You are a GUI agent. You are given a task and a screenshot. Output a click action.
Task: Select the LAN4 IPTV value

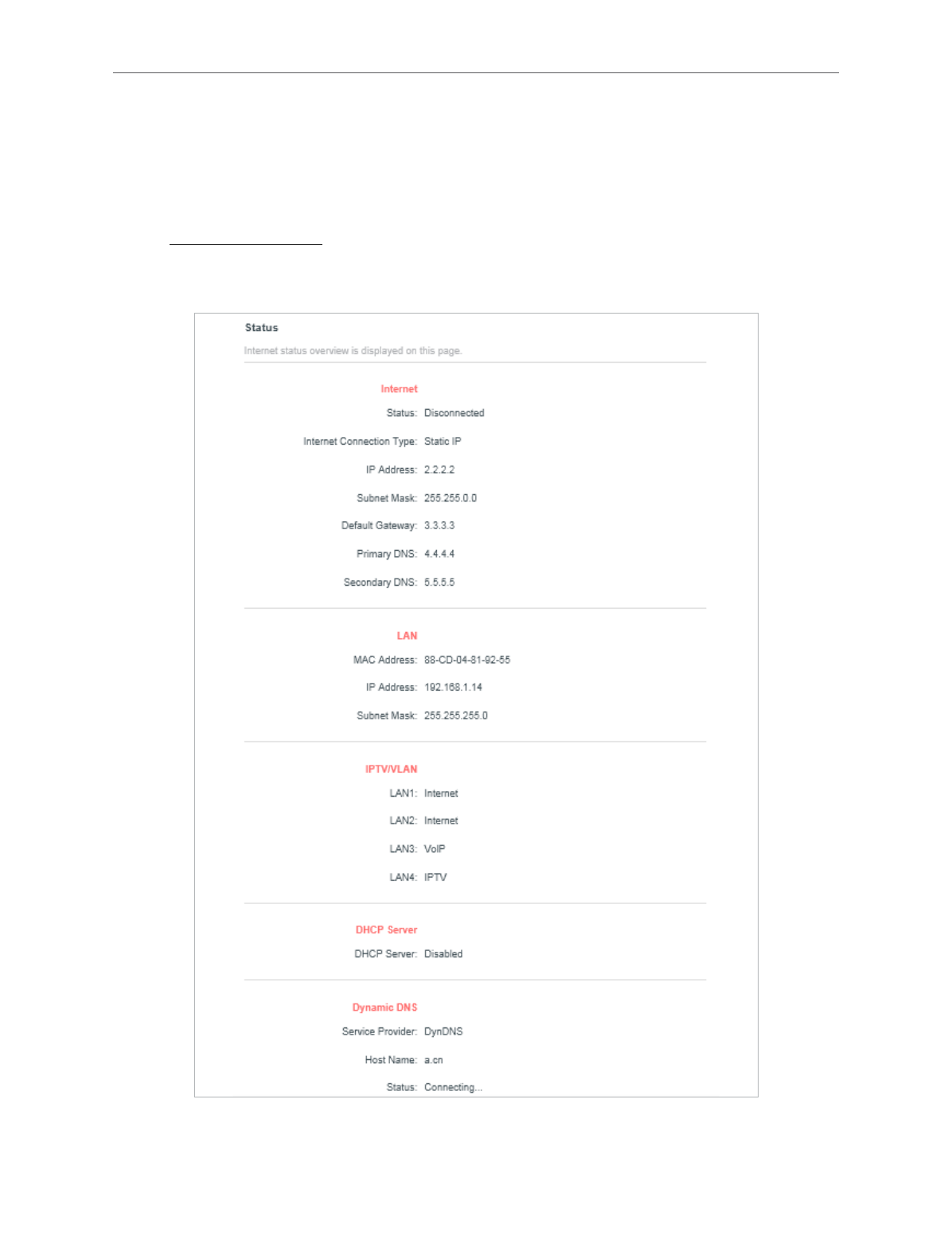click(x=435, y=878)
